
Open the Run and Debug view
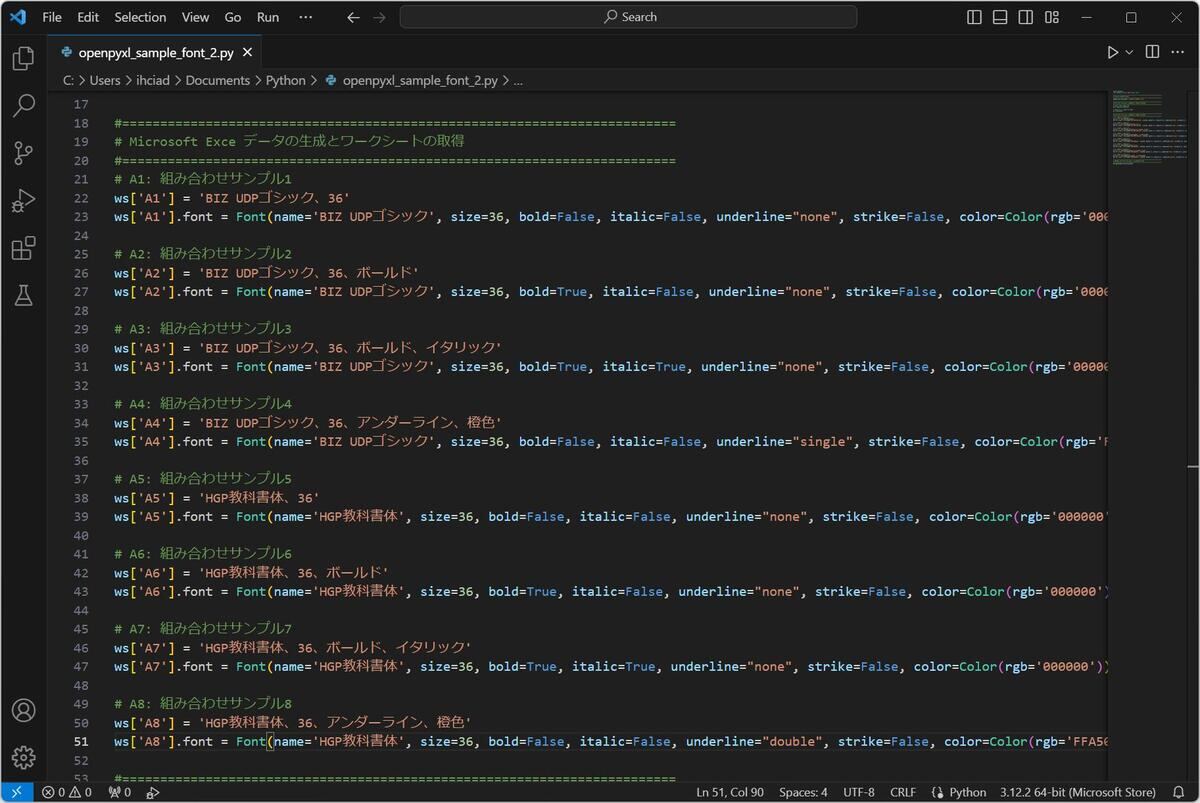click(23, 200)
